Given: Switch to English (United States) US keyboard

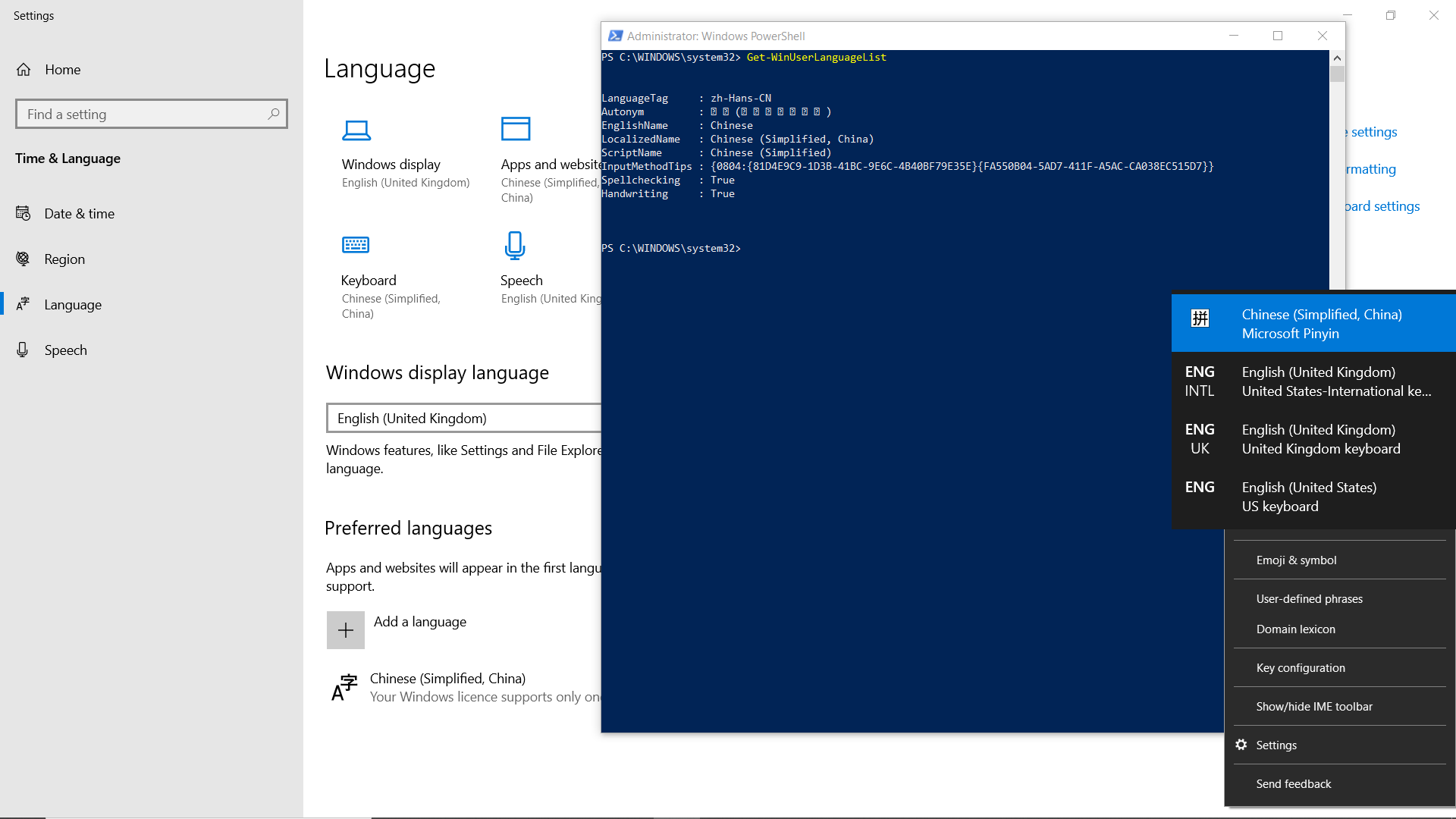Looking at the screenshot, I should point(1313,497).
